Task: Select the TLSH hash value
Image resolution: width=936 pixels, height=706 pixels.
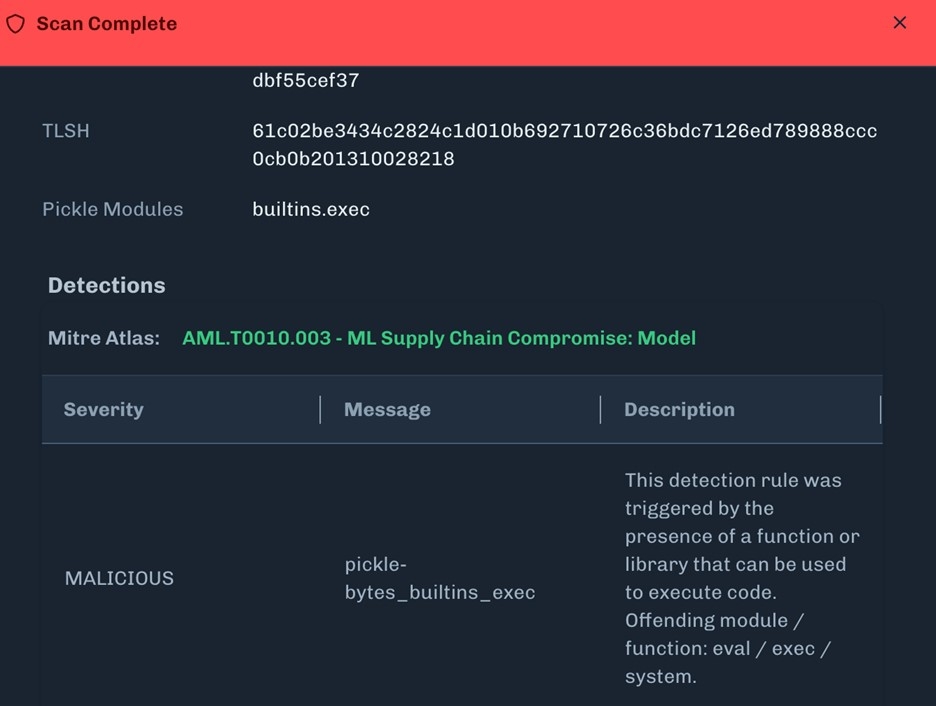Action: [564, 145]
